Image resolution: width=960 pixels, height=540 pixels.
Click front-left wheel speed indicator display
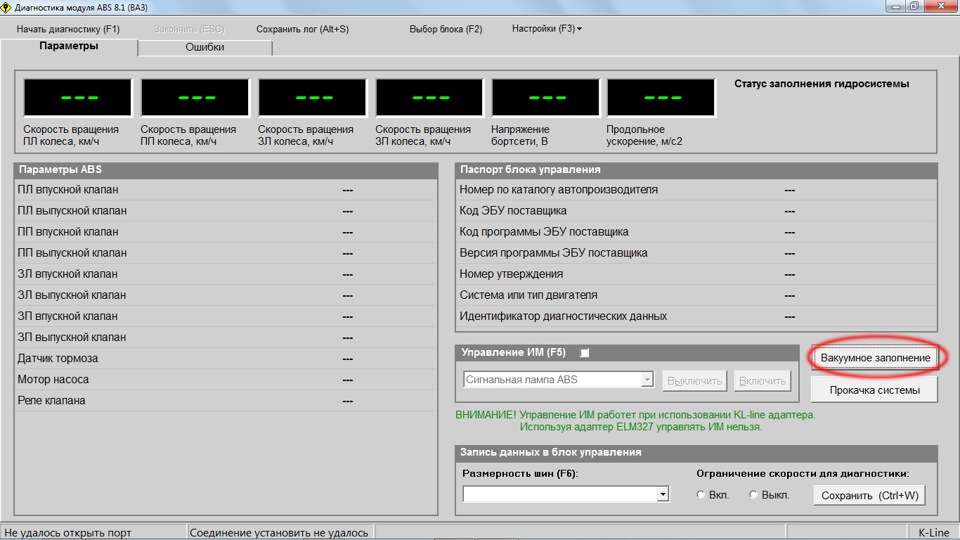click(78, 97)
